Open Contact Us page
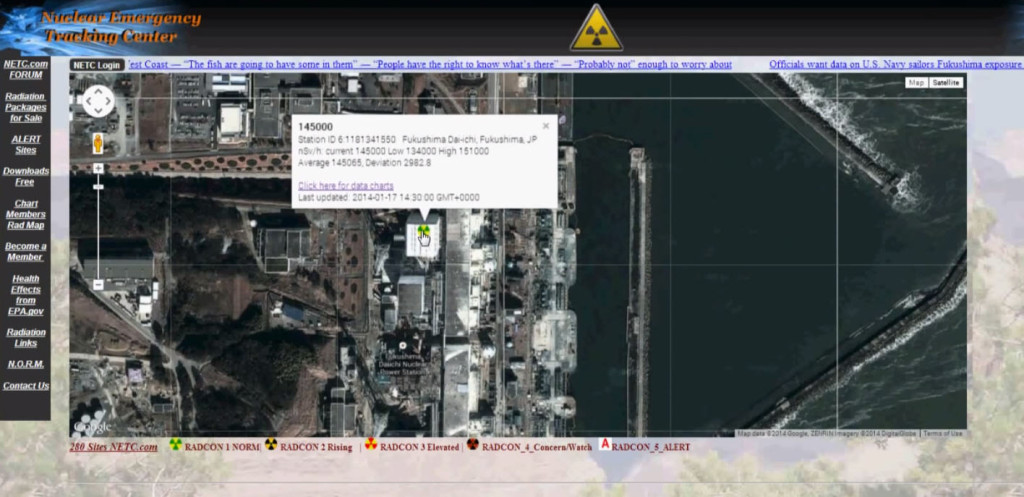 pyautogui.click(x=25, y=386)
